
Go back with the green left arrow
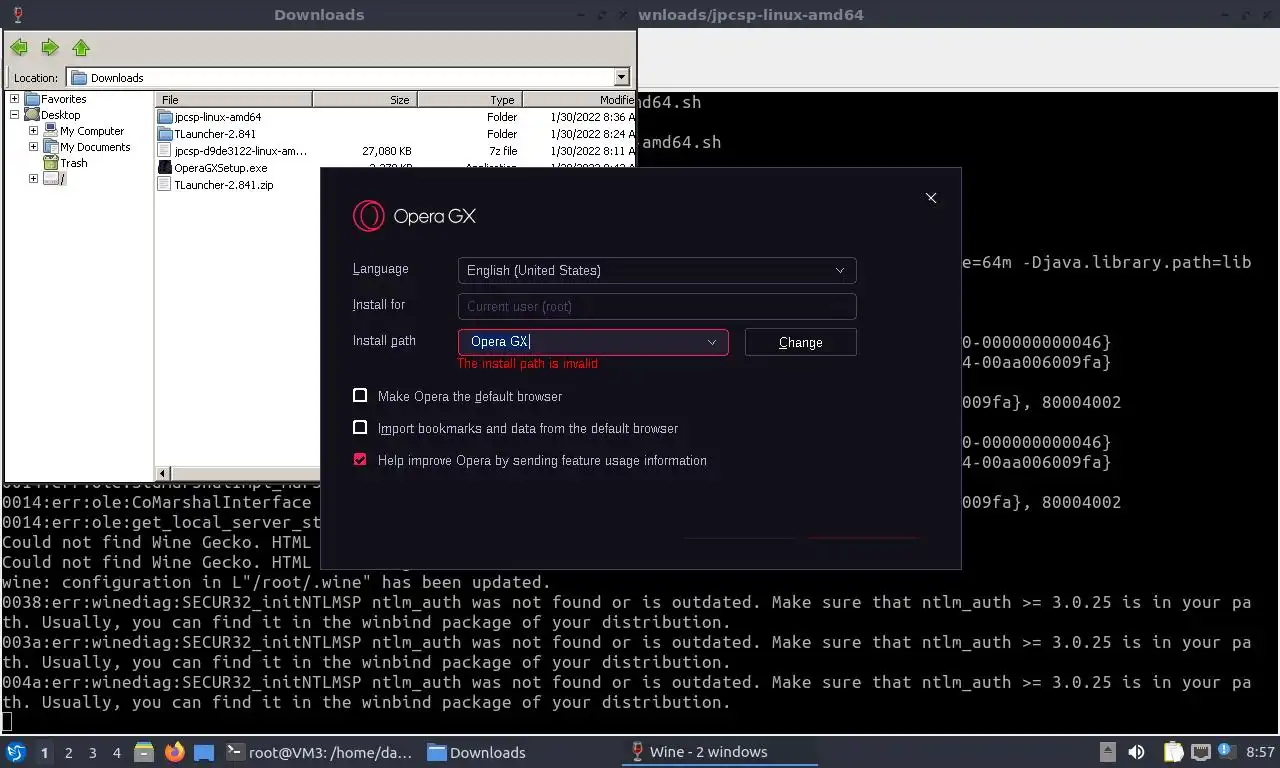coord(19,48)
